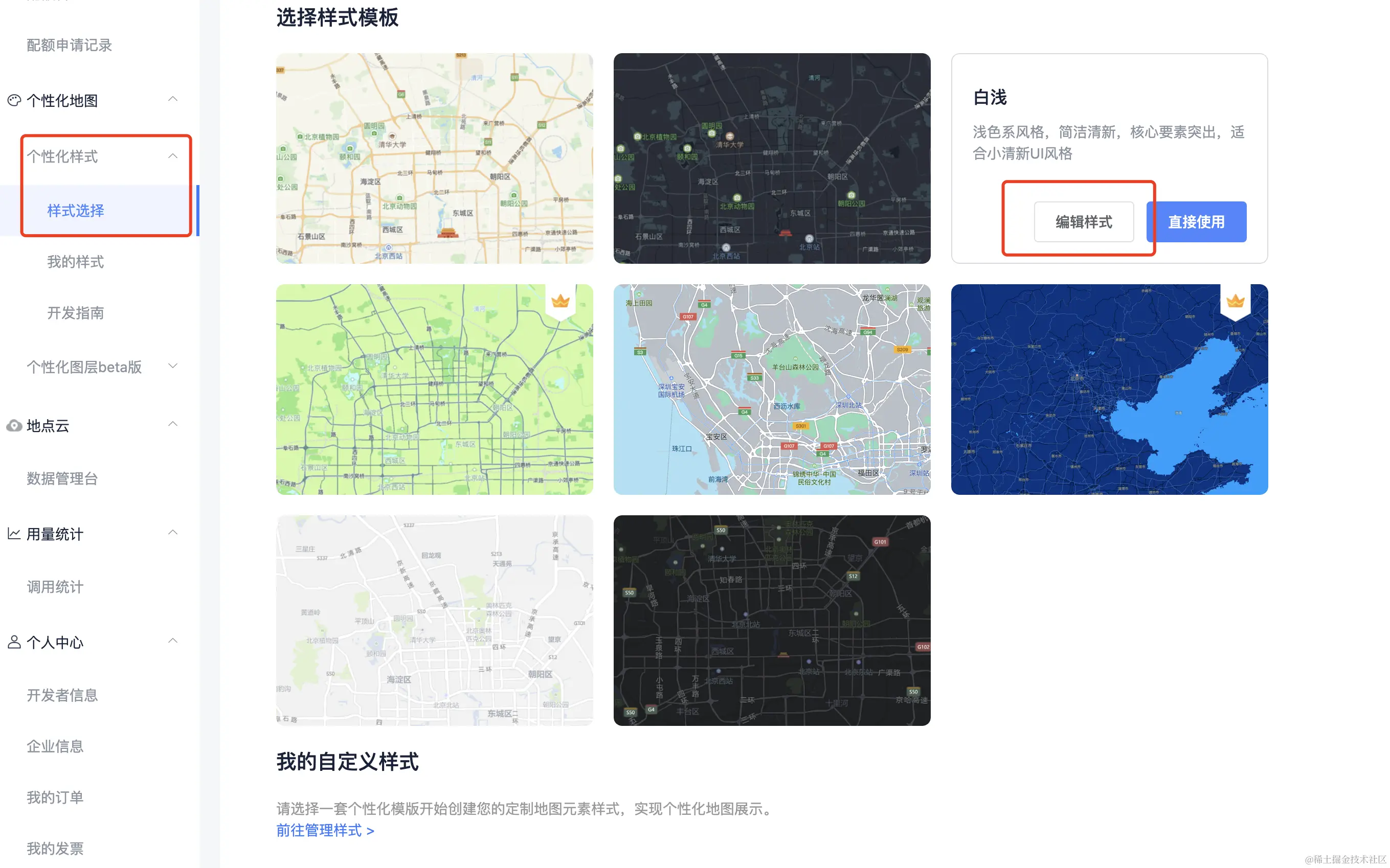Go to 开发指南 in sidebar

(x=75, y=313)
